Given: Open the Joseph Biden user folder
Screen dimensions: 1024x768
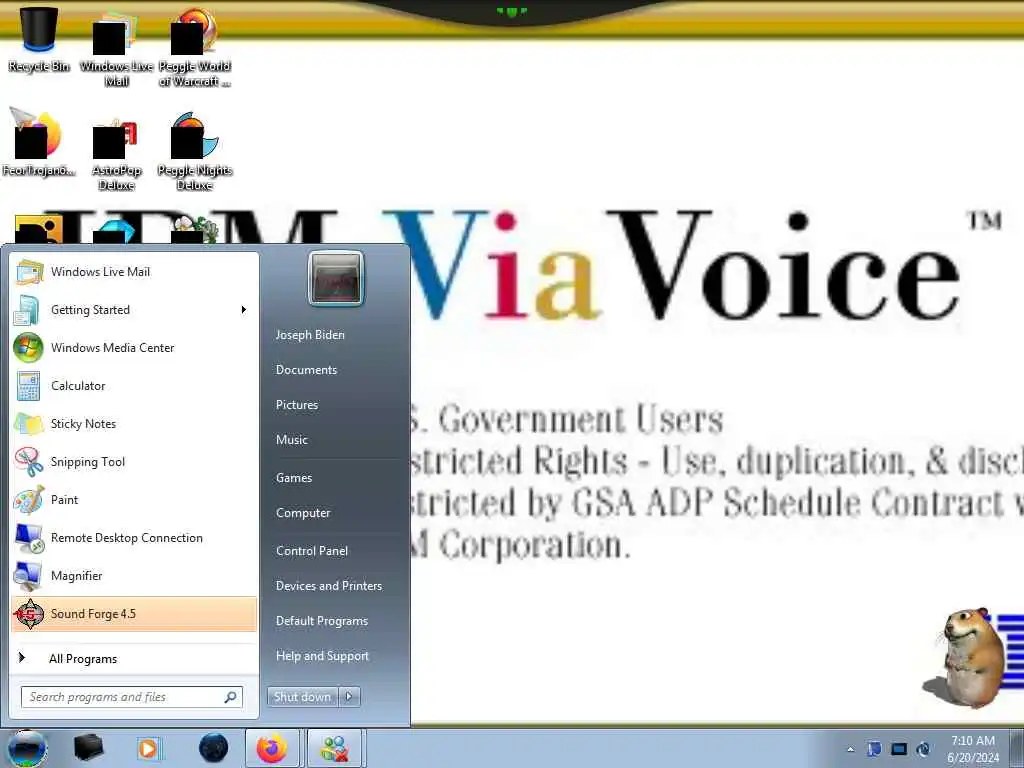Looking at the screenshot, I should point(310,334).
